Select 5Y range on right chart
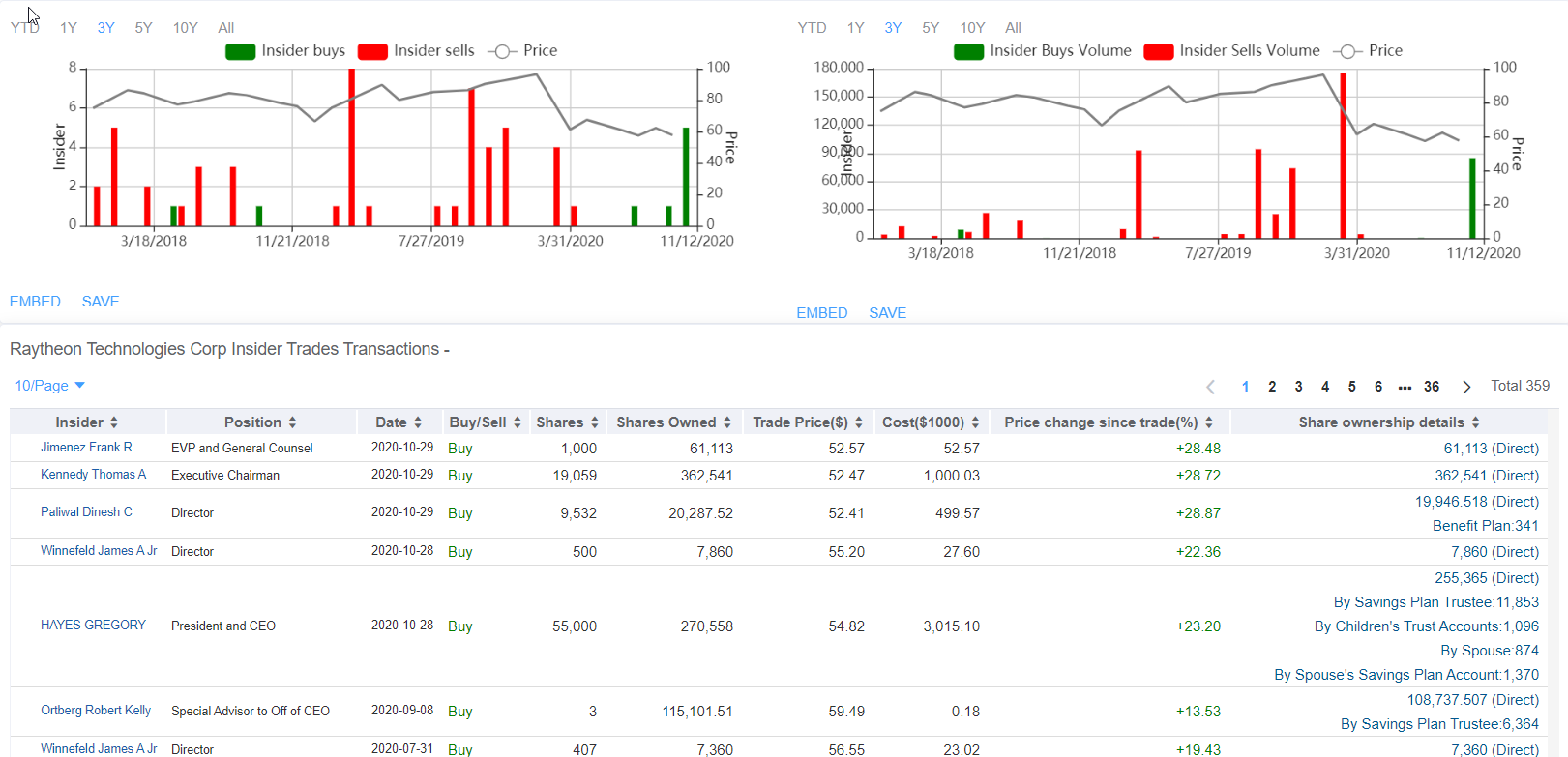Viewport: 1568px width, 757px height. click(932, 28)
